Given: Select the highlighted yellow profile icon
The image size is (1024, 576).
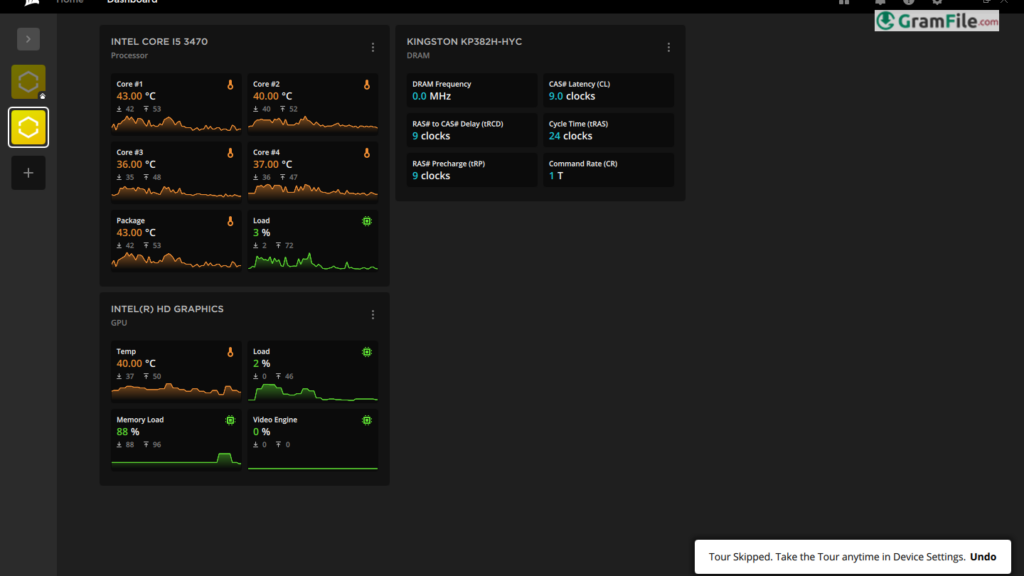Looking at the screenshot, I should 28,127.
